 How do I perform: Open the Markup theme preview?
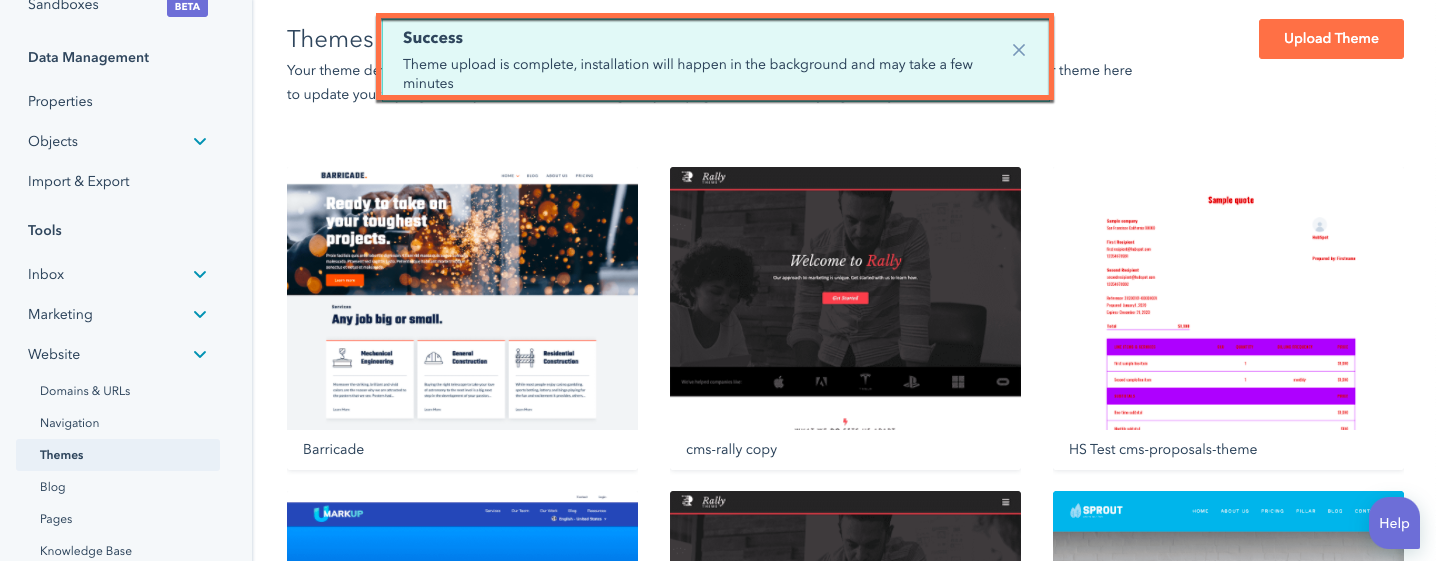pos(462,526)
